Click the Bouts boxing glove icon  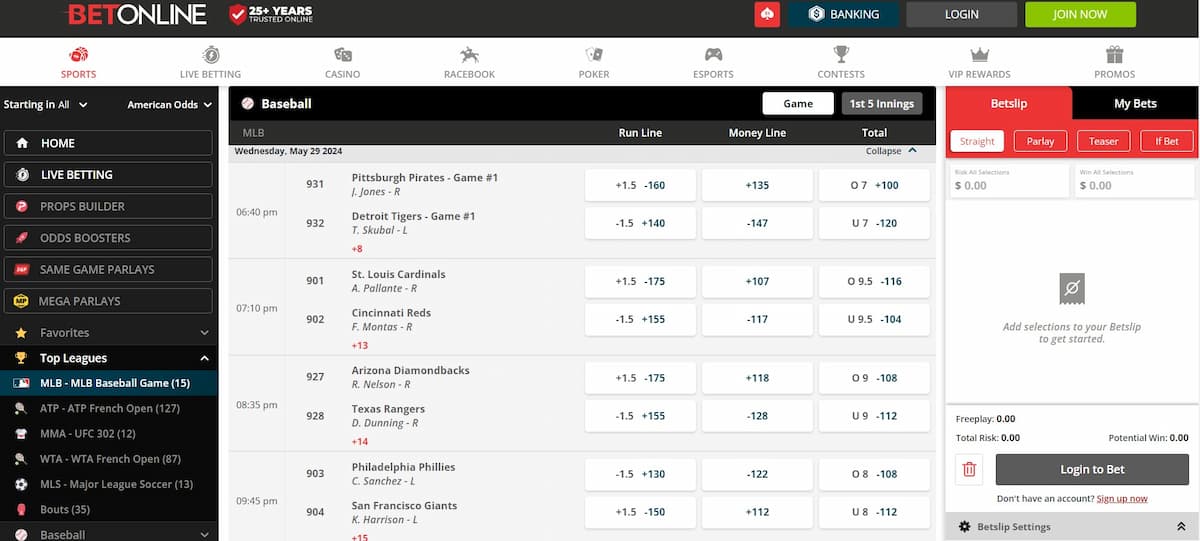click(x=21, y=510)
